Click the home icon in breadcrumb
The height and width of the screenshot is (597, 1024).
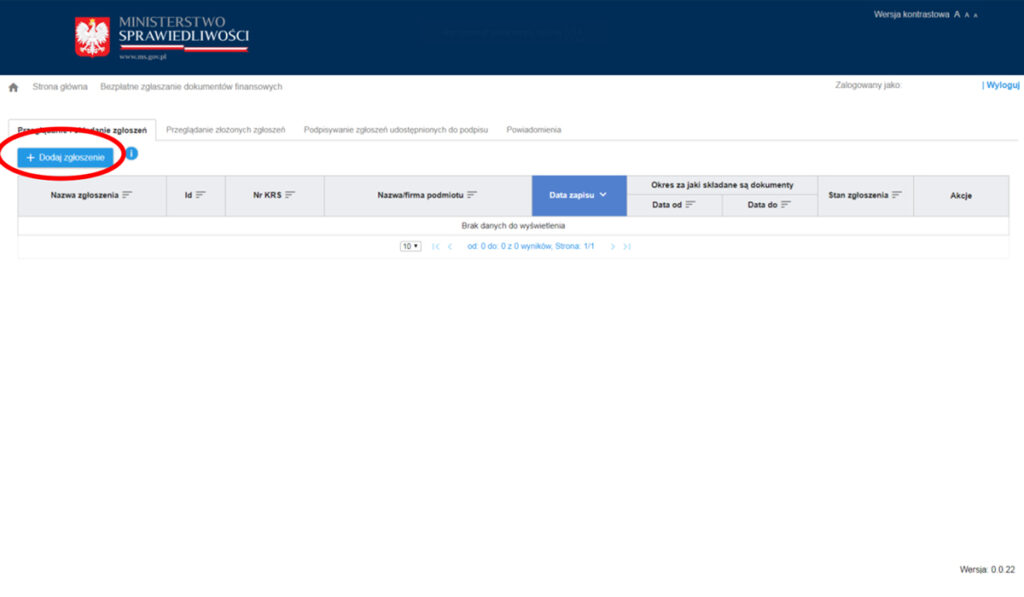[14, 87]
